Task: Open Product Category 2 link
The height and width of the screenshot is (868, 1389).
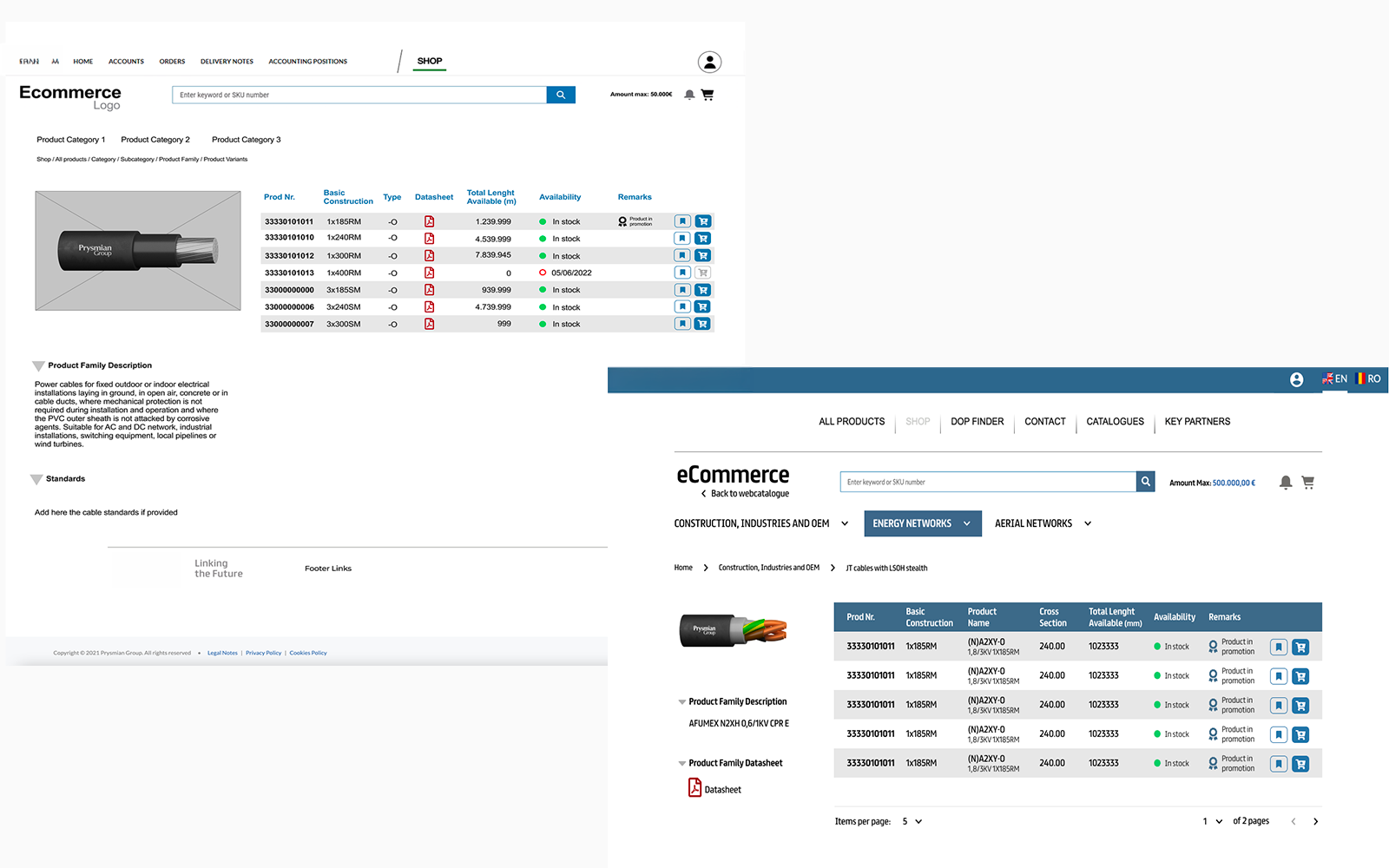Action: 155,140
